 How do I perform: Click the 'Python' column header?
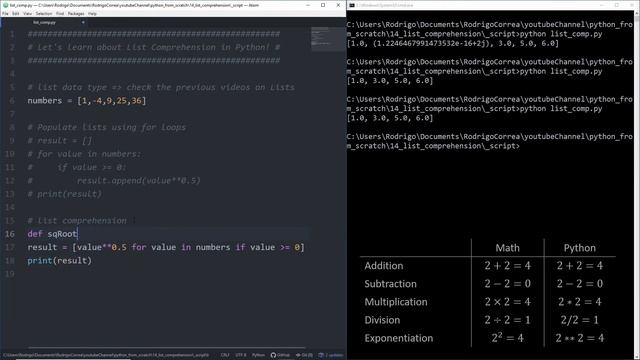coord(580,248)
